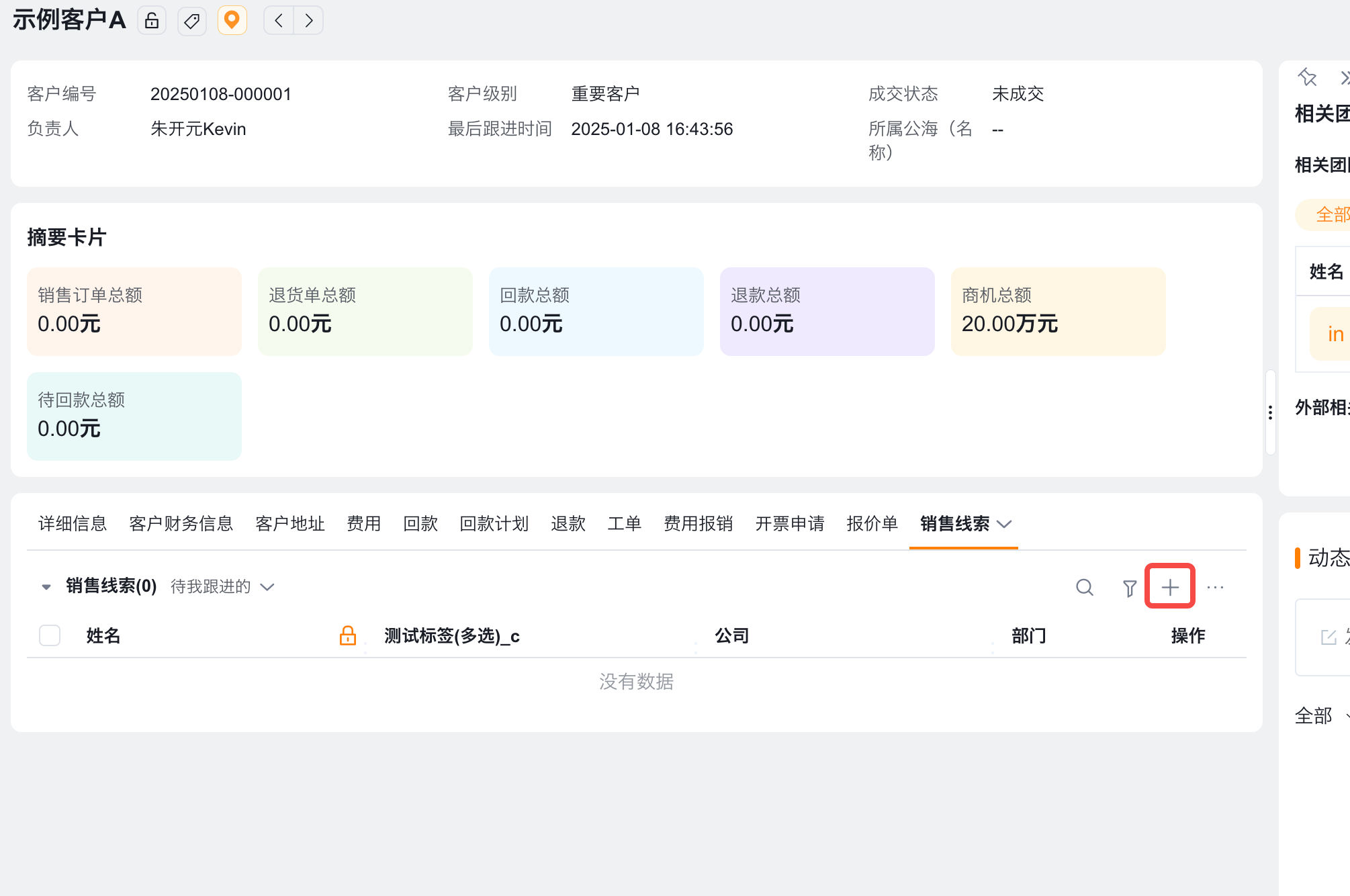Open the filter icon for 销售线索 list
This screenshot has height=896, width=1350.
coord(1129,587)
